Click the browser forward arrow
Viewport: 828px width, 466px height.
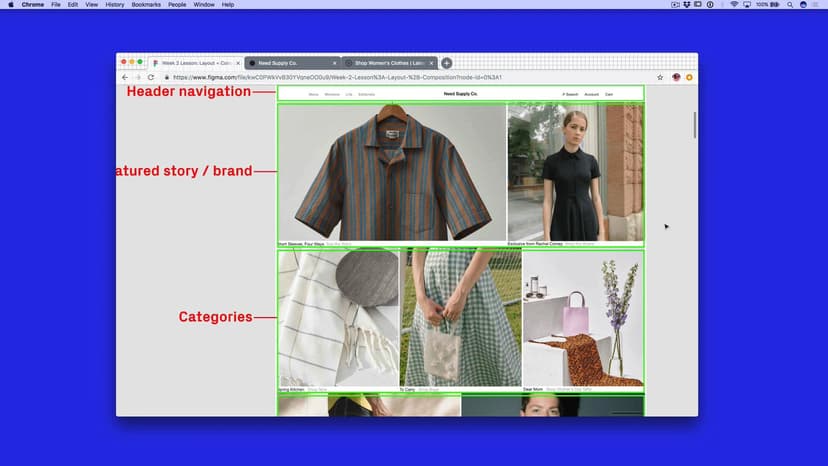pyautogui.click(x=137, y=77)
